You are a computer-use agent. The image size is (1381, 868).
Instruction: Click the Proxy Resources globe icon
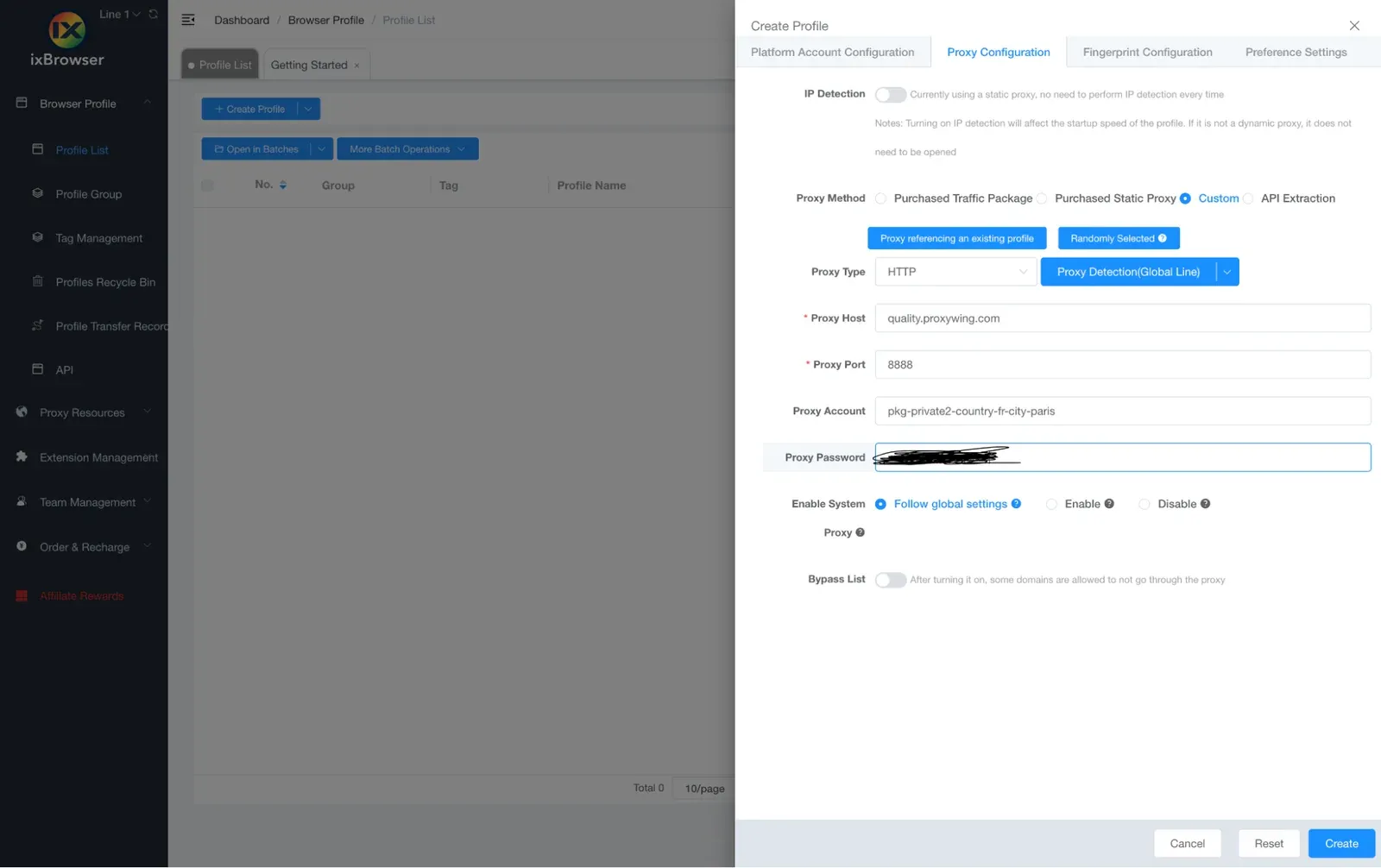22,412
